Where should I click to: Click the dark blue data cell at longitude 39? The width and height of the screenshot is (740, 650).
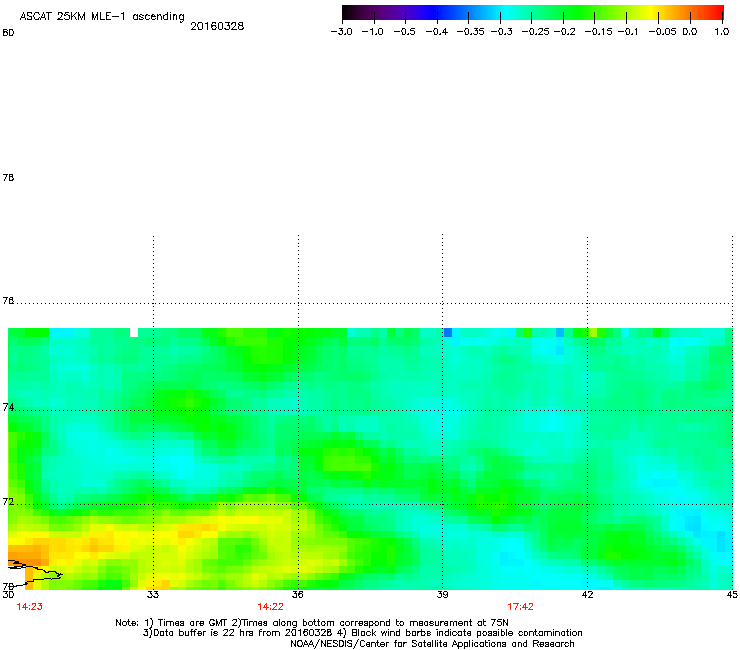(x=448, y=332)
